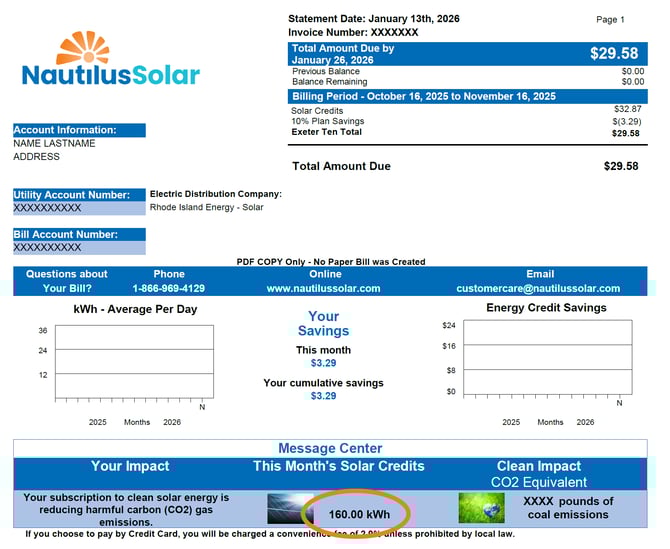The height and width of the screenshot is (549, 670).
Task: Click the 36 axis label on kWh chart
Action: pos(43,331)
